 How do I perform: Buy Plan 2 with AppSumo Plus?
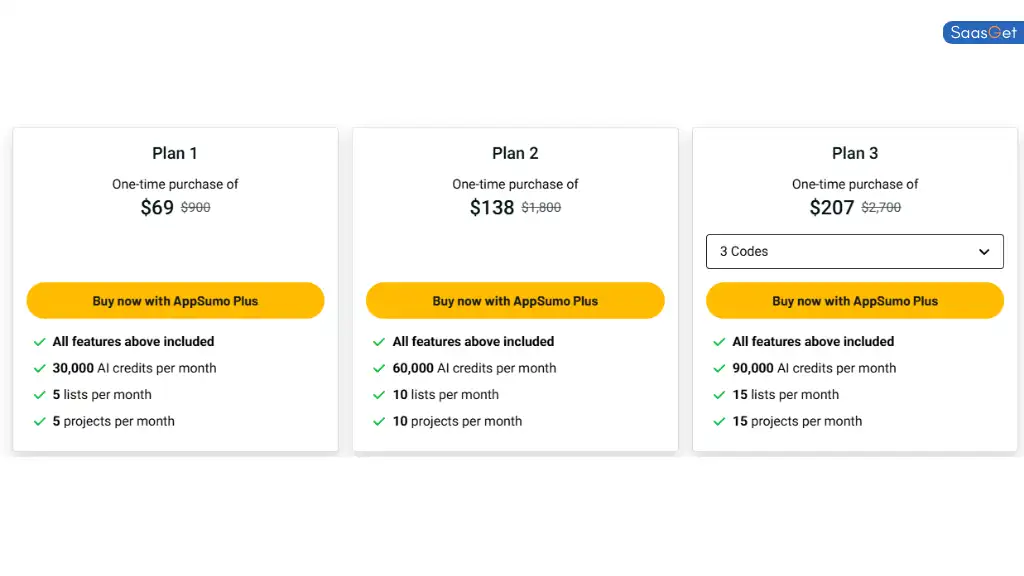[x=515, y=300]
